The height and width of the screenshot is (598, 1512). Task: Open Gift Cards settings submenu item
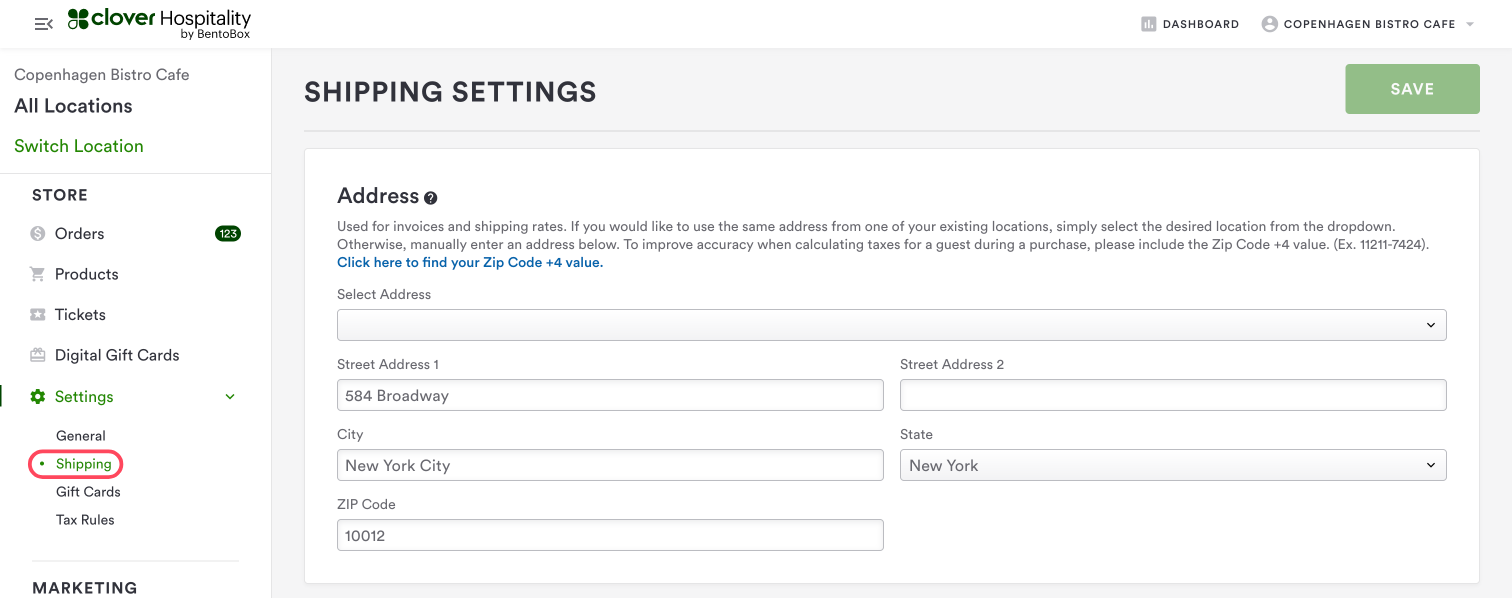(88, 492)
